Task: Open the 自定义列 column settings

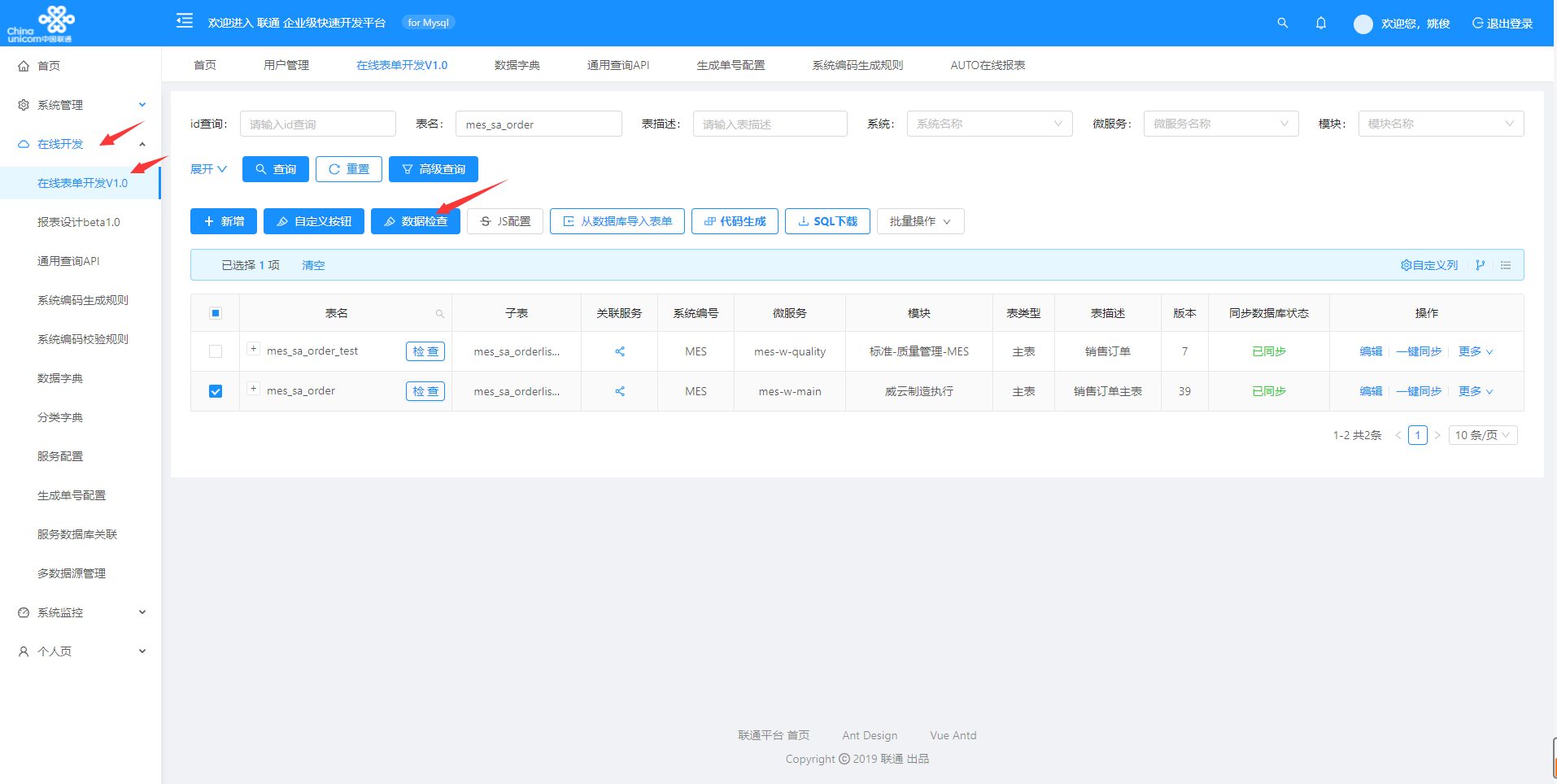Action: (x=1429, y=265)
